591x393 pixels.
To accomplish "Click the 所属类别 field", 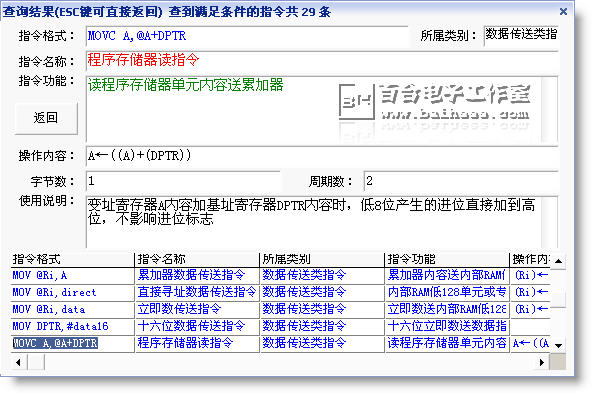I will pyautogui.click(x=521, y=35).
